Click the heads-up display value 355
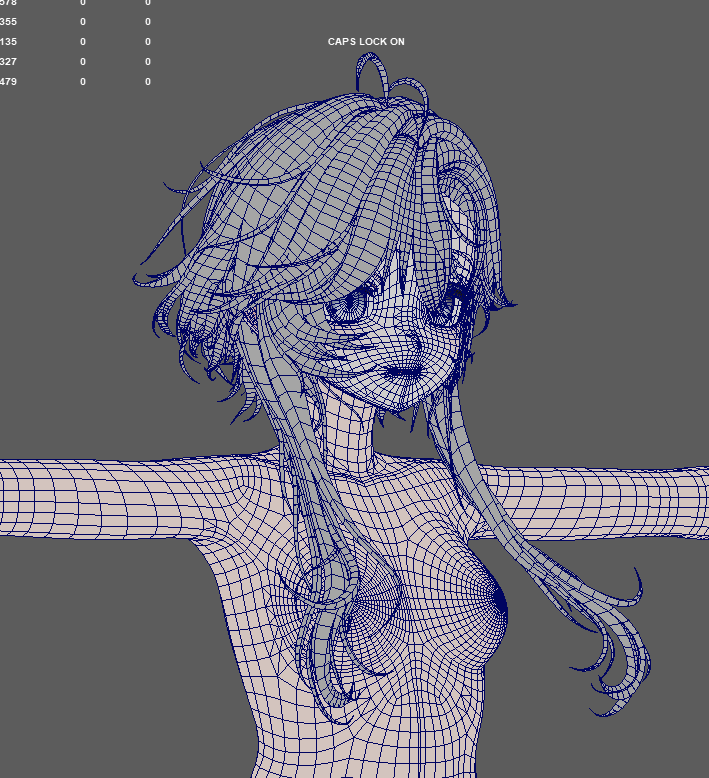 (x=8, y=22)
